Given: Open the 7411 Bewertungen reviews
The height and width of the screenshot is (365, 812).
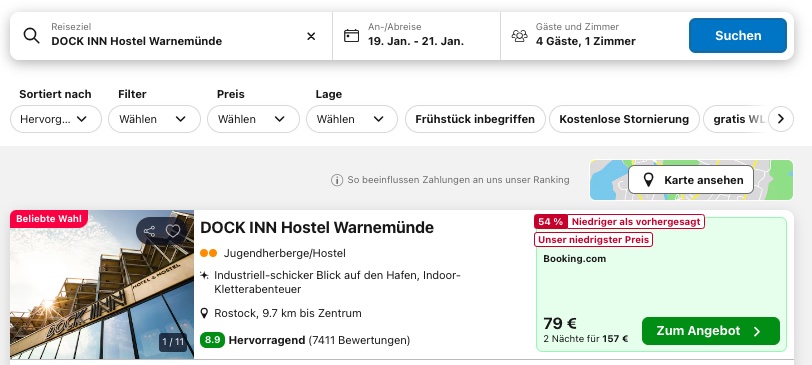Looking at the screenshot, I should tap(359, 340).
